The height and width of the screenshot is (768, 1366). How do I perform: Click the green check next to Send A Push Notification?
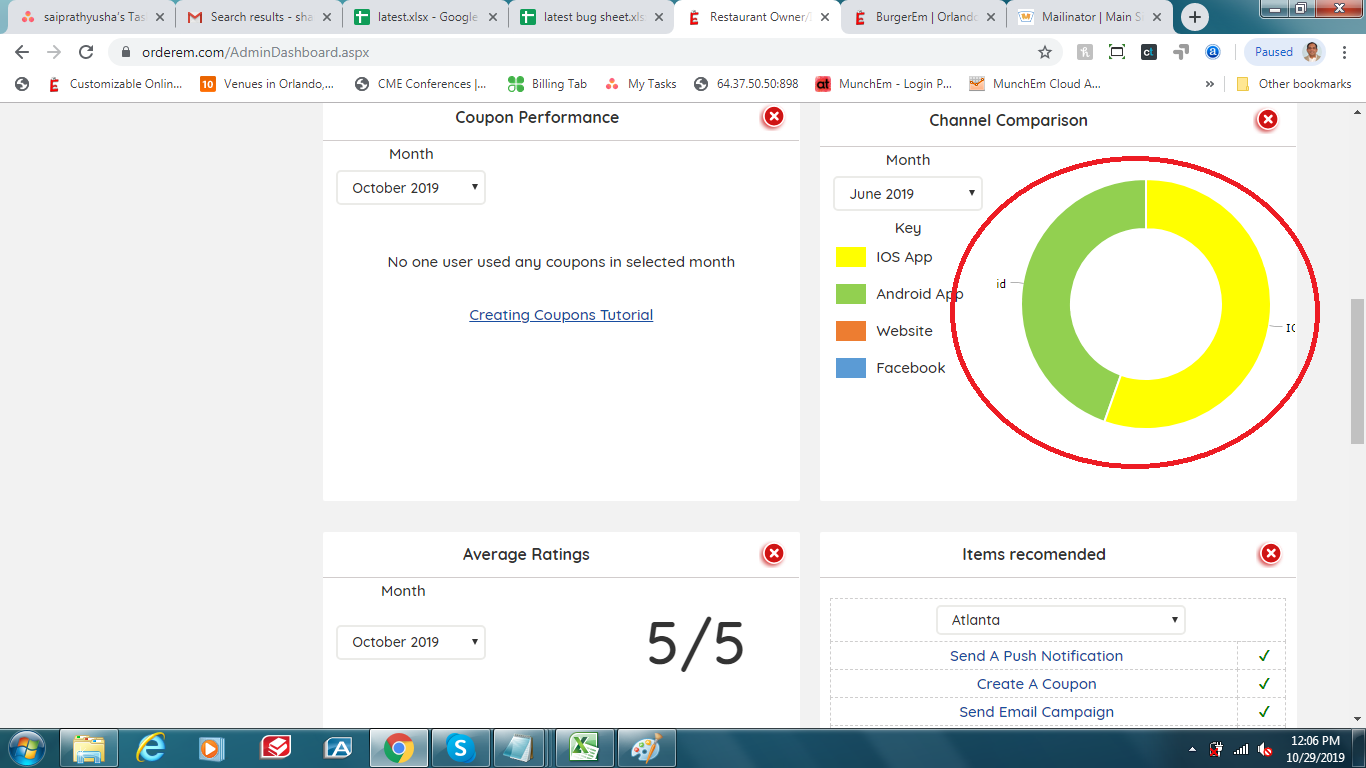click(1264, 656)
